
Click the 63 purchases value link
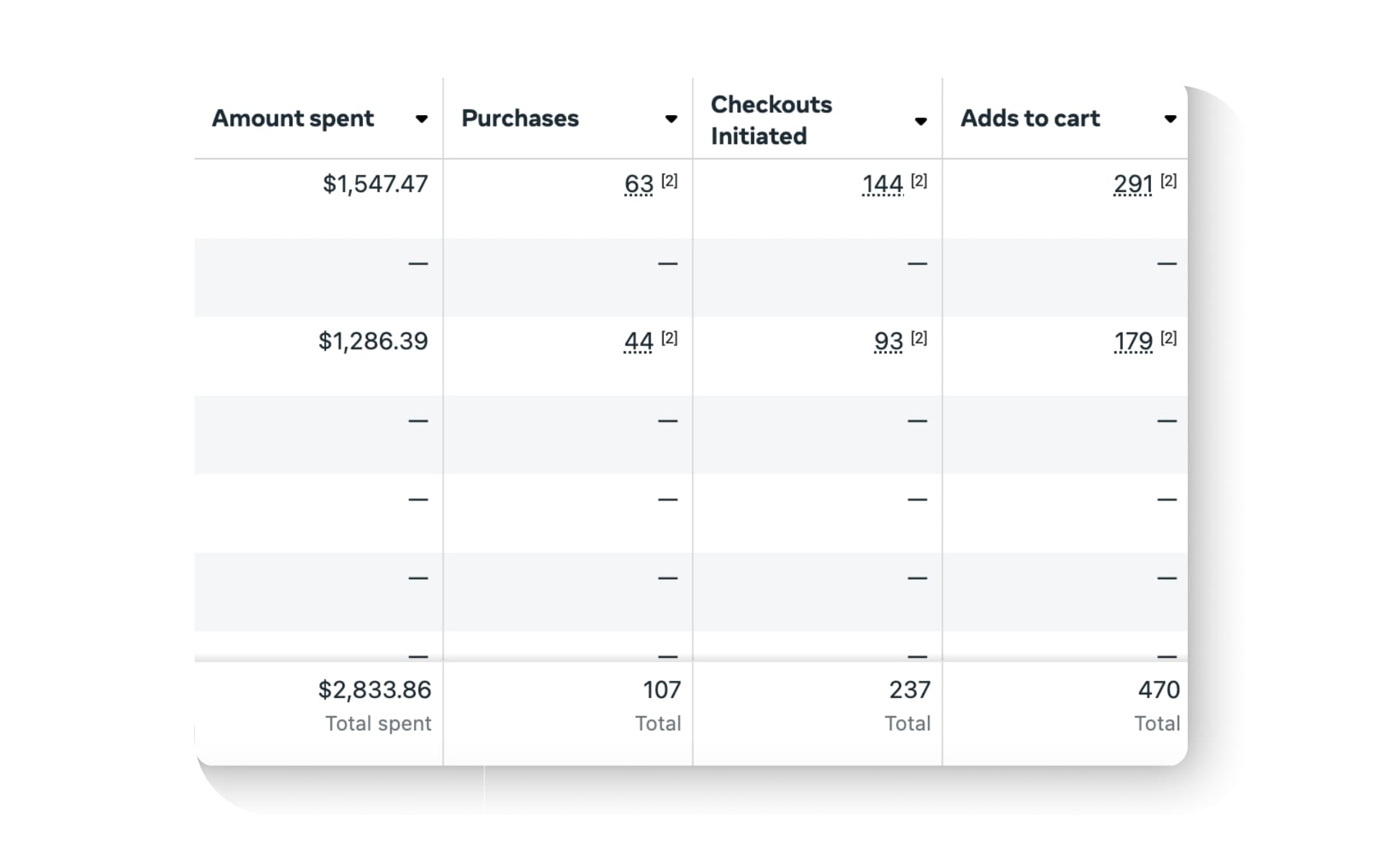(x=638, y=184)
